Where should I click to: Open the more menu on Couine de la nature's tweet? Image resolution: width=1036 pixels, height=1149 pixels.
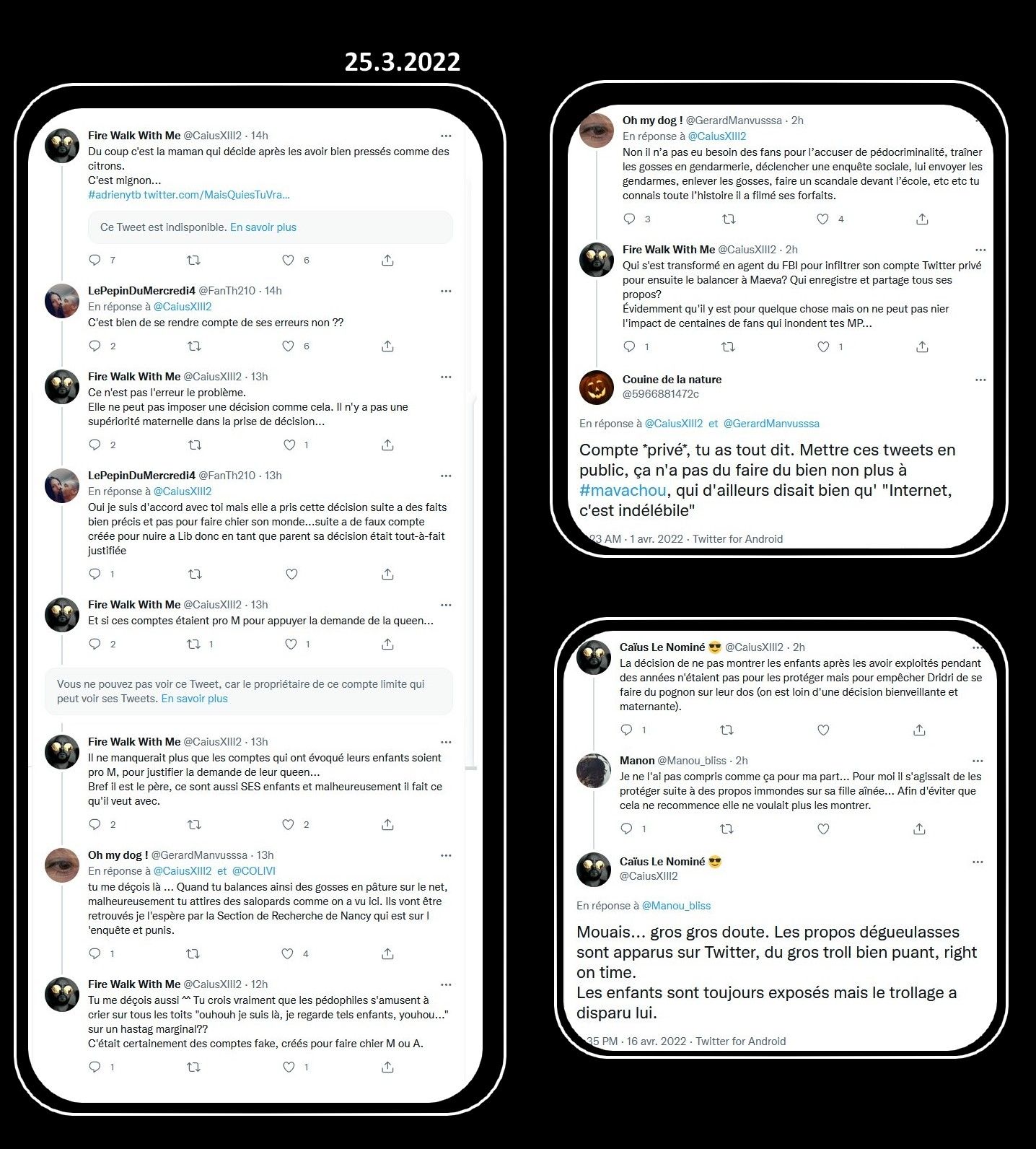pos(980,380)
